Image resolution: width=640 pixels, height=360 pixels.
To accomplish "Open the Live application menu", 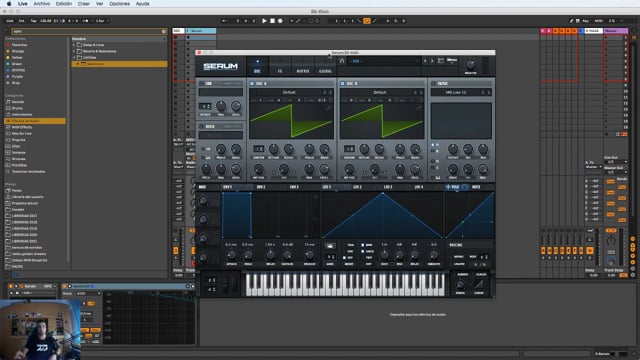I will (23, 4).
